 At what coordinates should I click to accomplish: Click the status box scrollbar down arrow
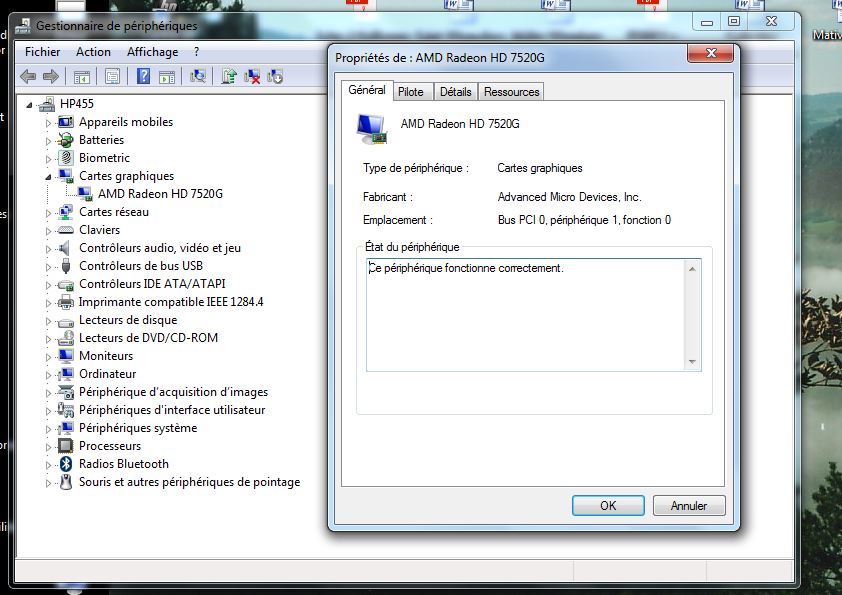[x=692, y=362]
